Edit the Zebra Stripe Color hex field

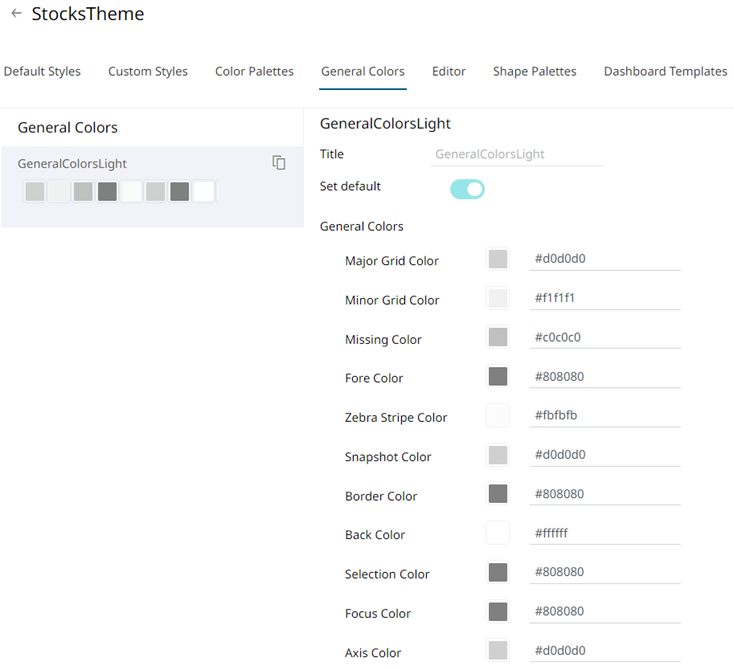[x=605, y=416]
